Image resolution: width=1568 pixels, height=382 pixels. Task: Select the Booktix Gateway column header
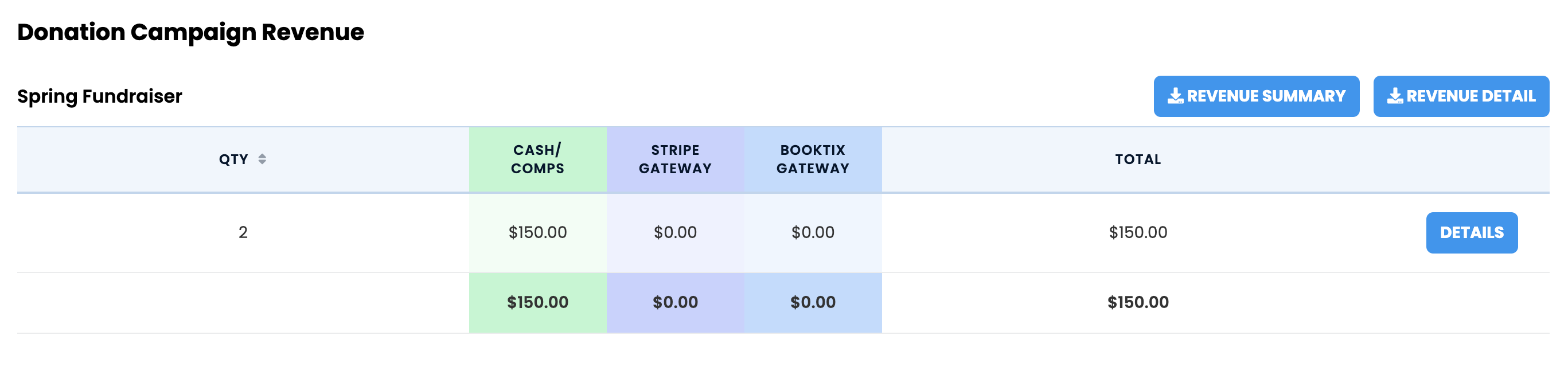(x=813, y=159)
